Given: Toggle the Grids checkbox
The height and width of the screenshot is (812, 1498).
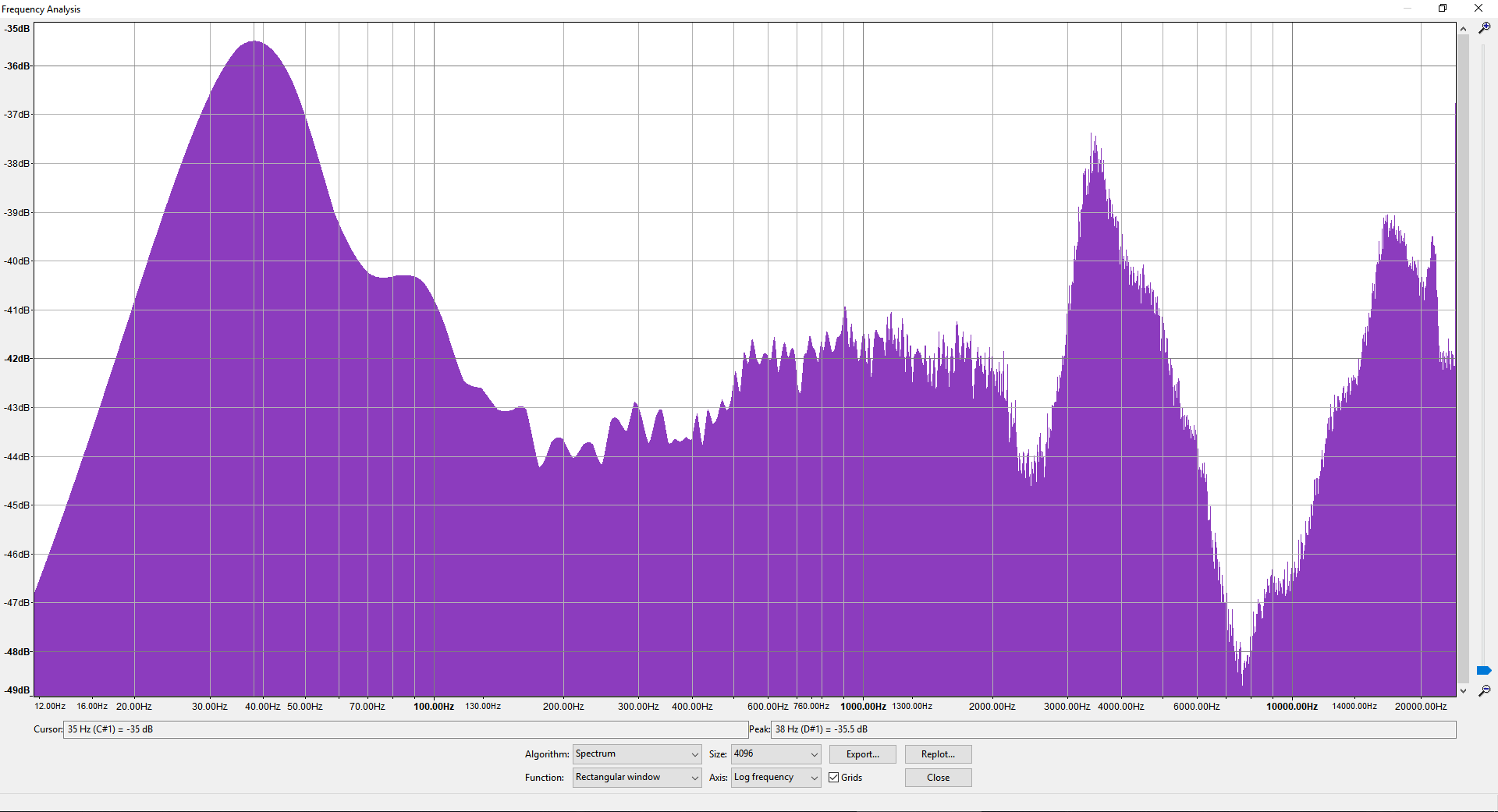Looking at the screenshot, I should pyautogui.click(x=834, y=778).
